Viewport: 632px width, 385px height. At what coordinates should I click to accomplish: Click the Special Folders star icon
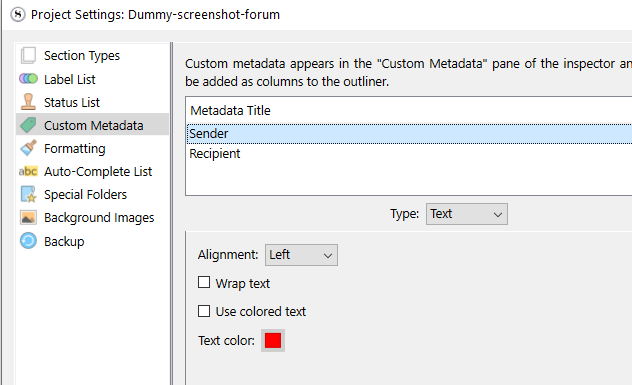click(28, 194)
